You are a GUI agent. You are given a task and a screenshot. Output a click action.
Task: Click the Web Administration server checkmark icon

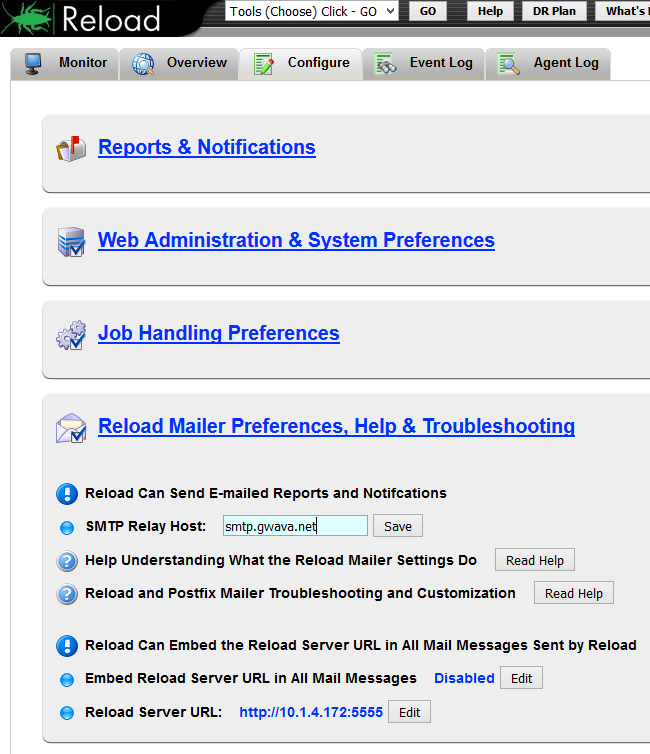click(71, 241)
